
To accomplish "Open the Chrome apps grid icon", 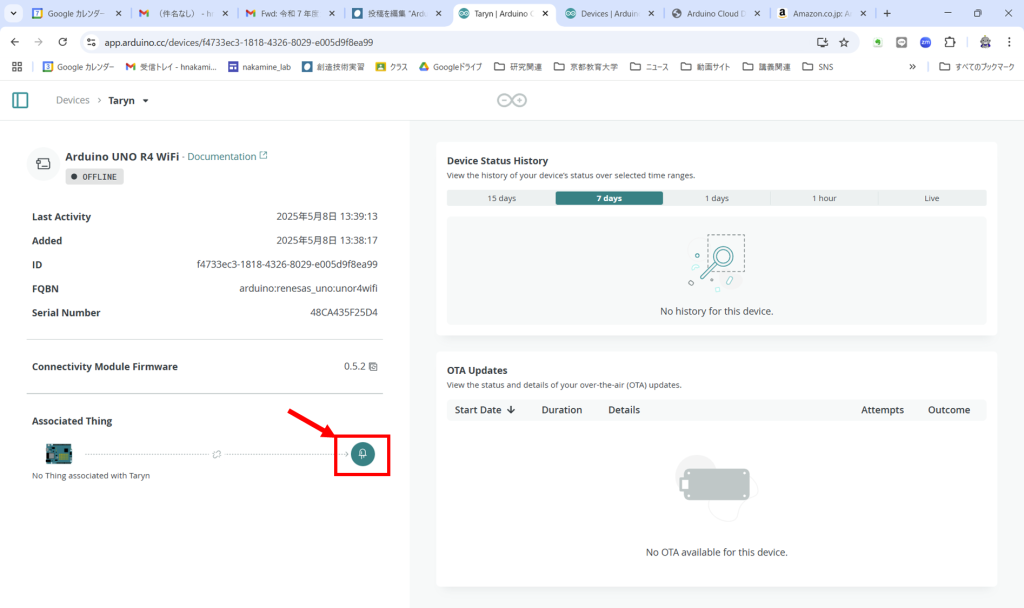I will [x=16, y=67].
